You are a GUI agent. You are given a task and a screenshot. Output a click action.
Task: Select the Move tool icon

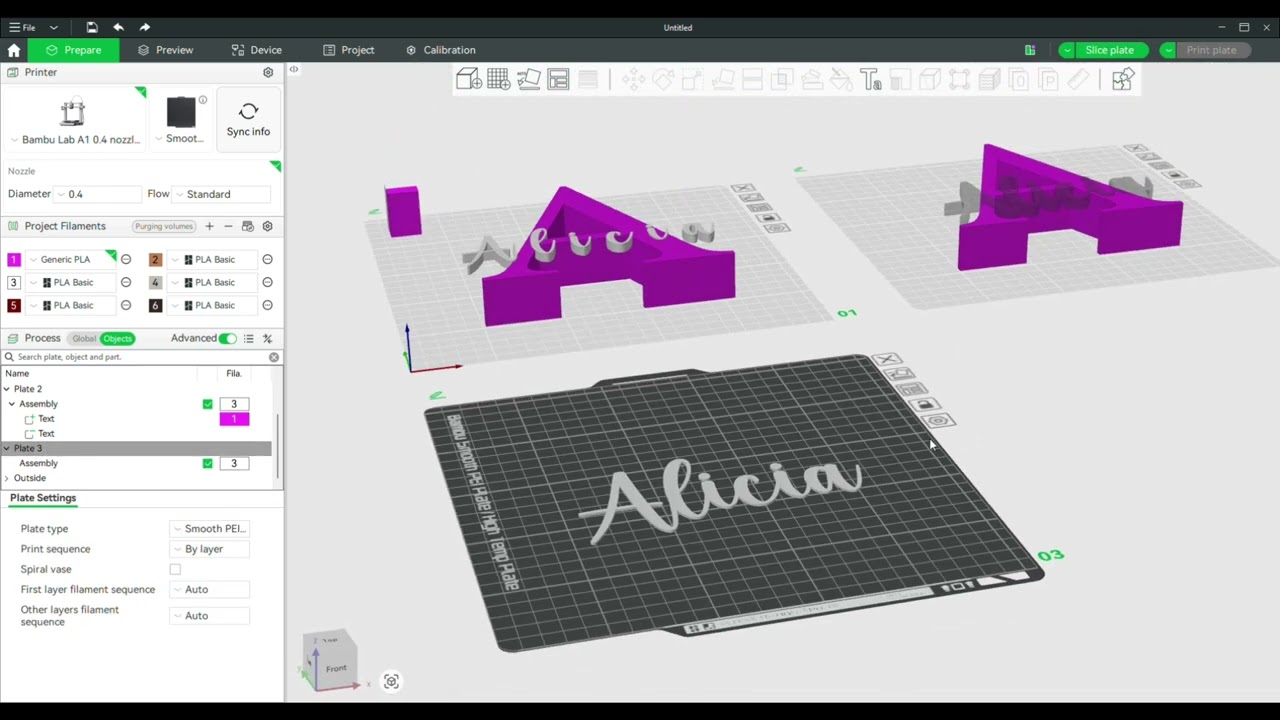[633, 80]
